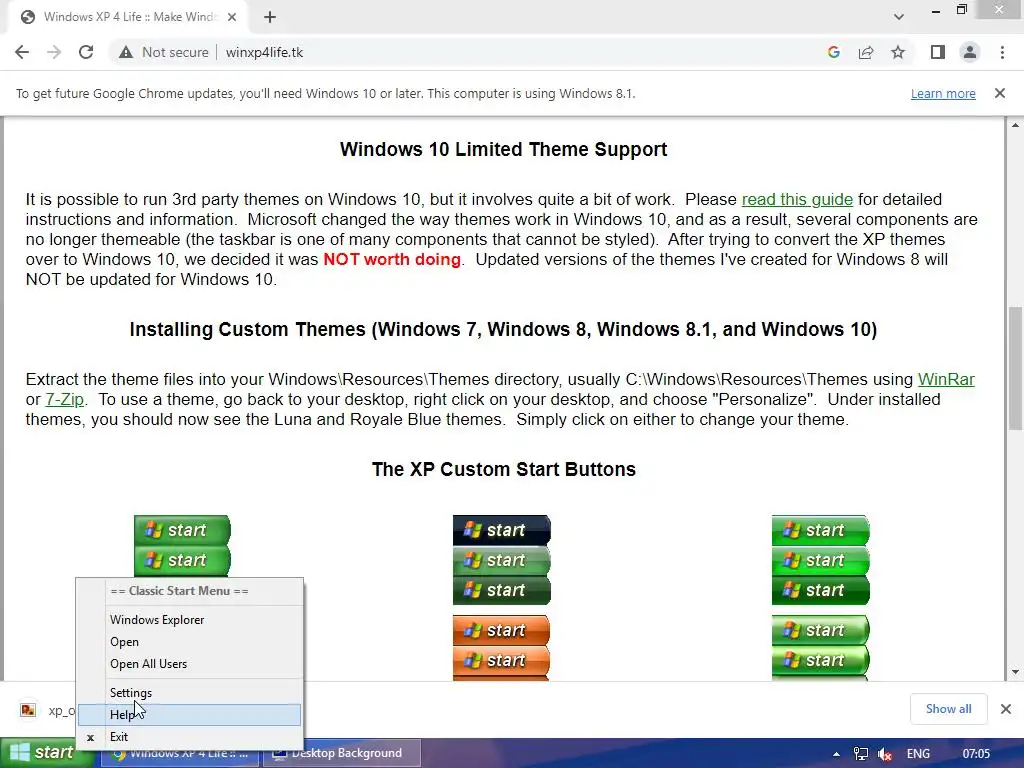Open the Chrome side panel

(938, 52)
